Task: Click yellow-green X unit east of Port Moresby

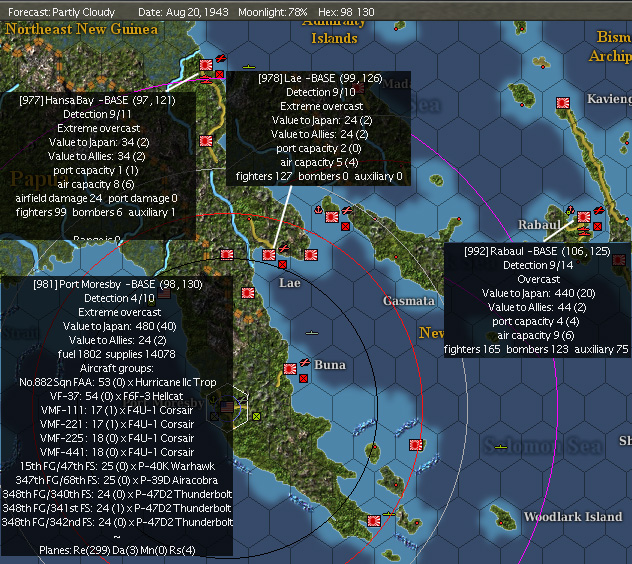Action: point(256,416)
